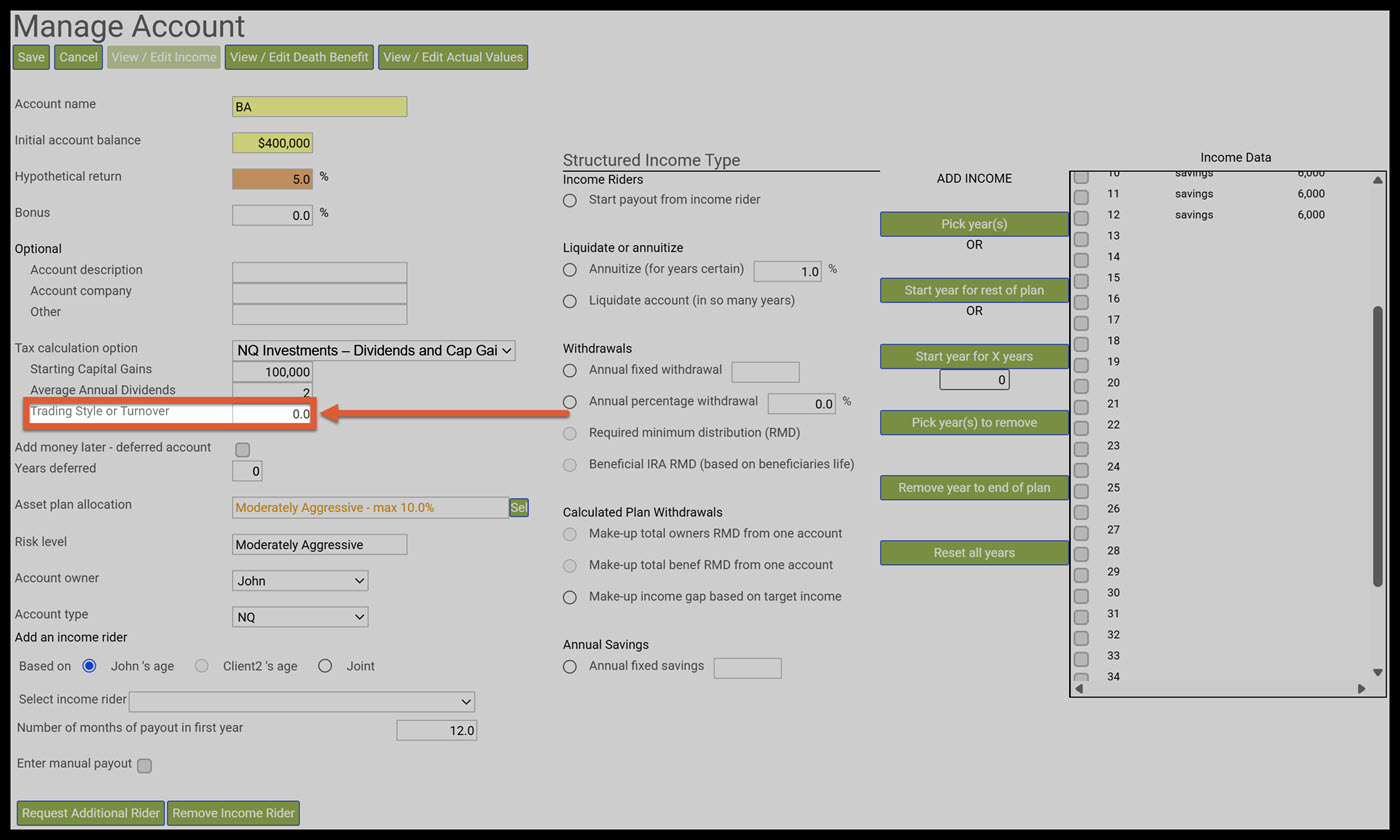Viewport: 1400px width, 840px height.
Task: Click the Other optional field
Action: tap(319, 314)
